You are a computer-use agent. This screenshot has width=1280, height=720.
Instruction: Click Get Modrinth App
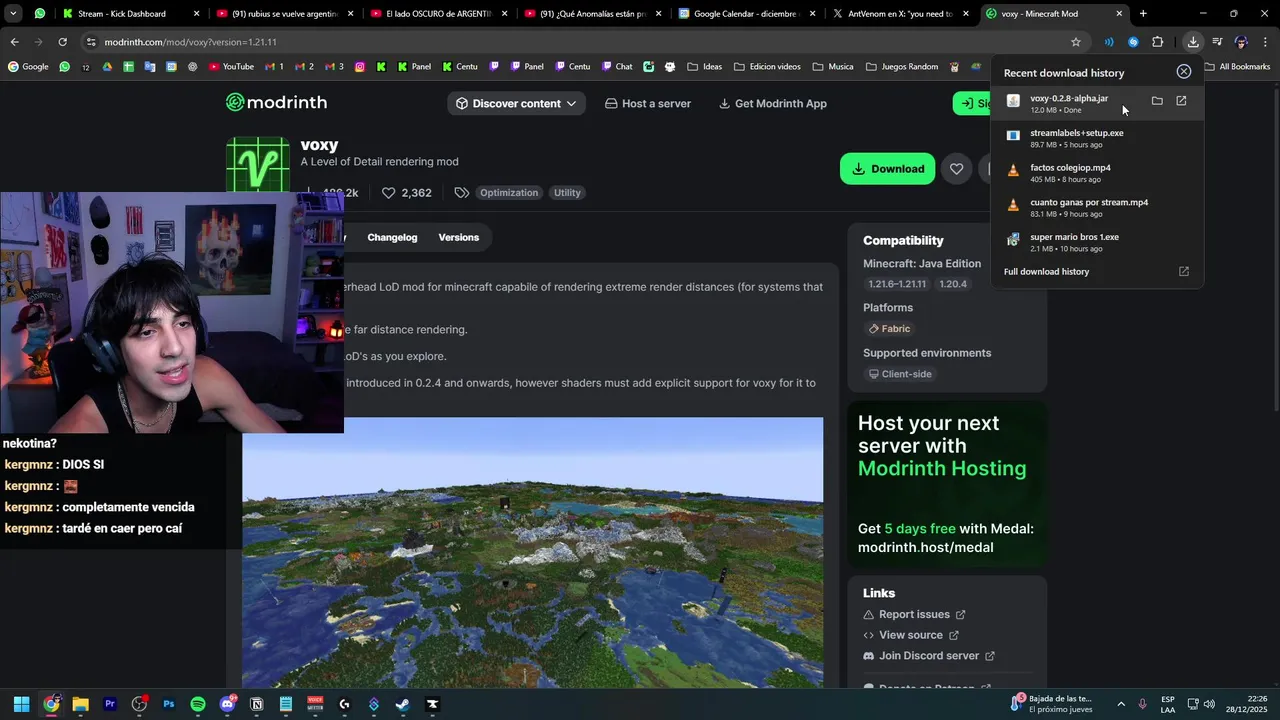coord(772,103)
